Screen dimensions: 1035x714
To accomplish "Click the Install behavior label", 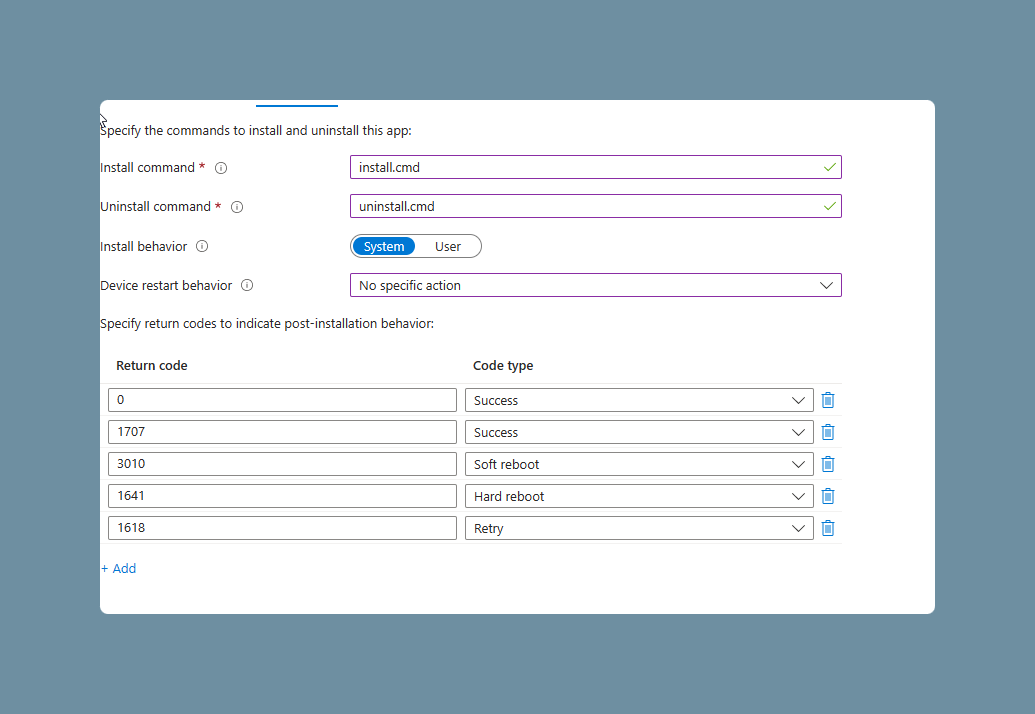I will [x=143, y=246].
